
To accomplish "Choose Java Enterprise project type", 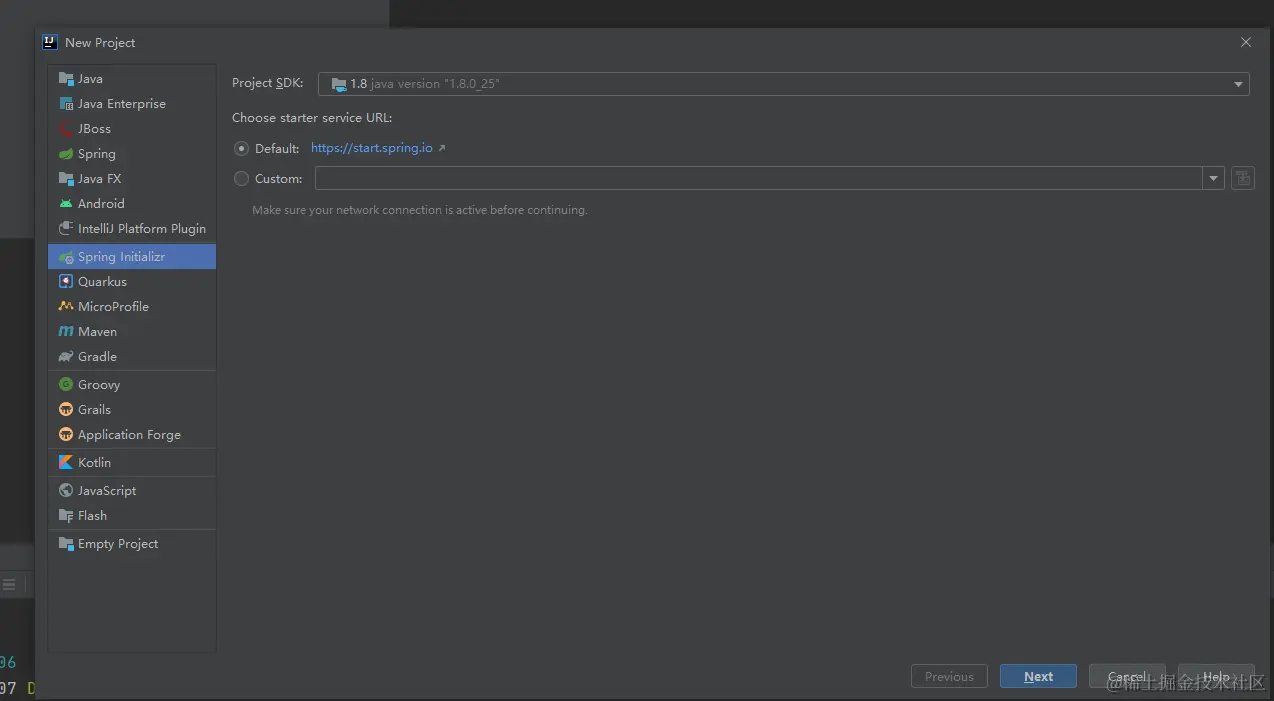I will [132, 104].
